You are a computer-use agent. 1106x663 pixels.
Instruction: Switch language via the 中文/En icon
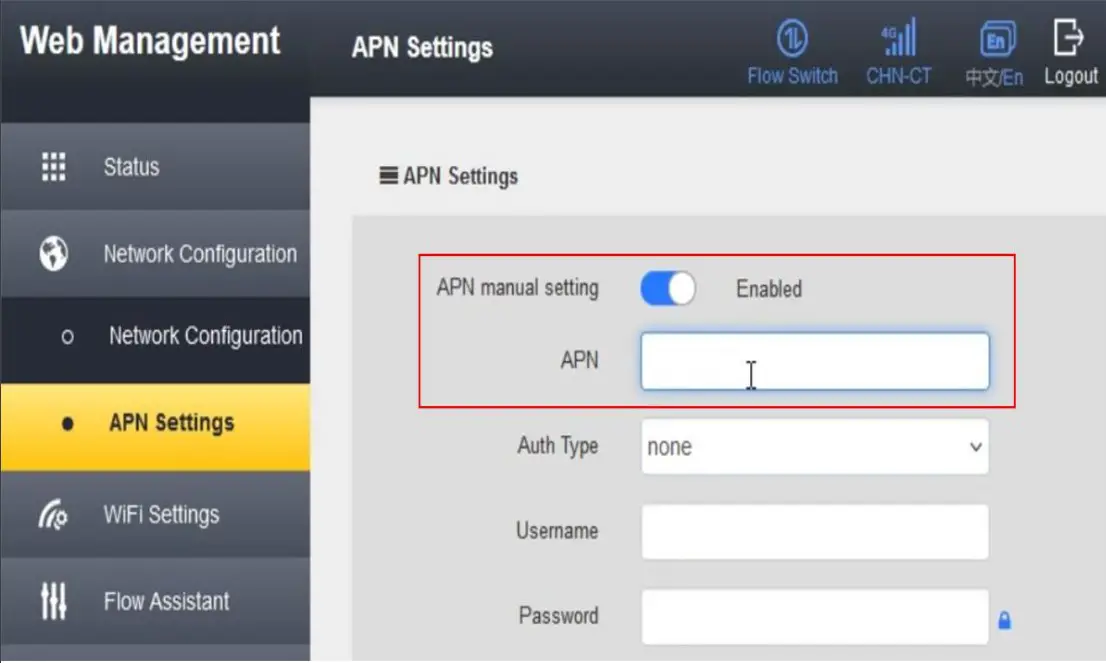coord(997,39)
